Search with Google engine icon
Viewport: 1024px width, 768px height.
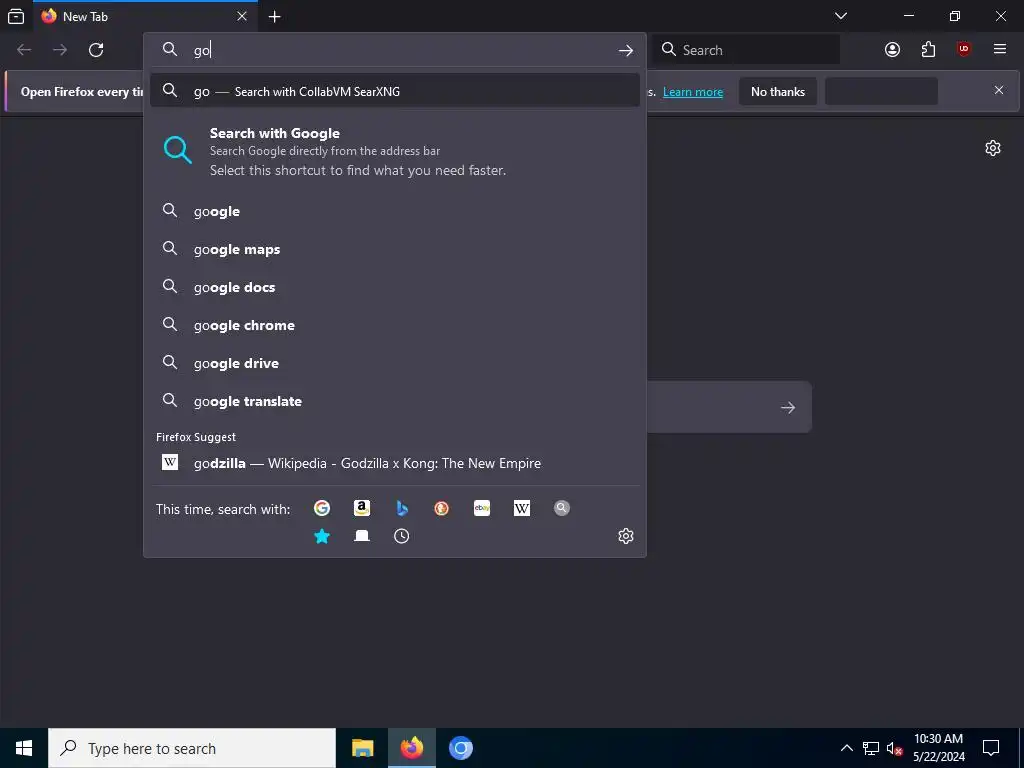click(322, 508)
